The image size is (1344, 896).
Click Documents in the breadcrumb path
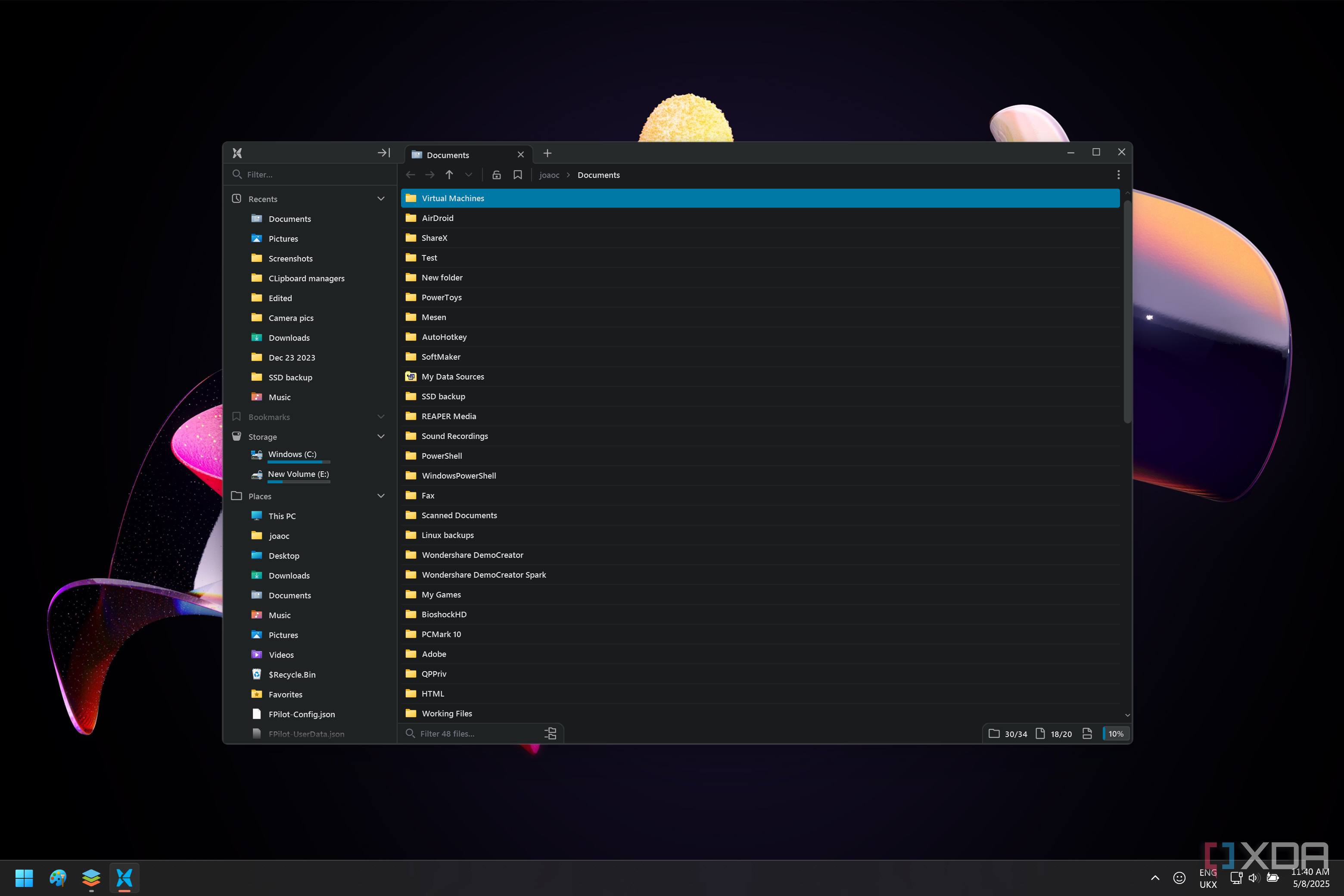[598, 175]
